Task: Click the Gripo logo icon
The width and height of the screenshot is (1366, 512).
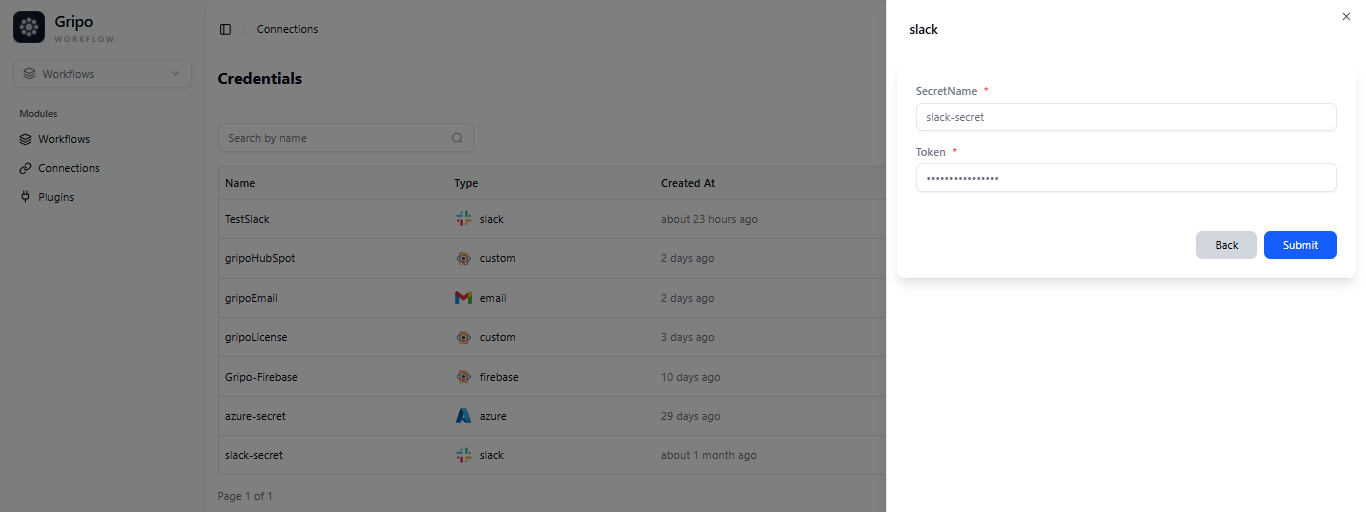Action: pyautogui.click(x=29, y=28)
